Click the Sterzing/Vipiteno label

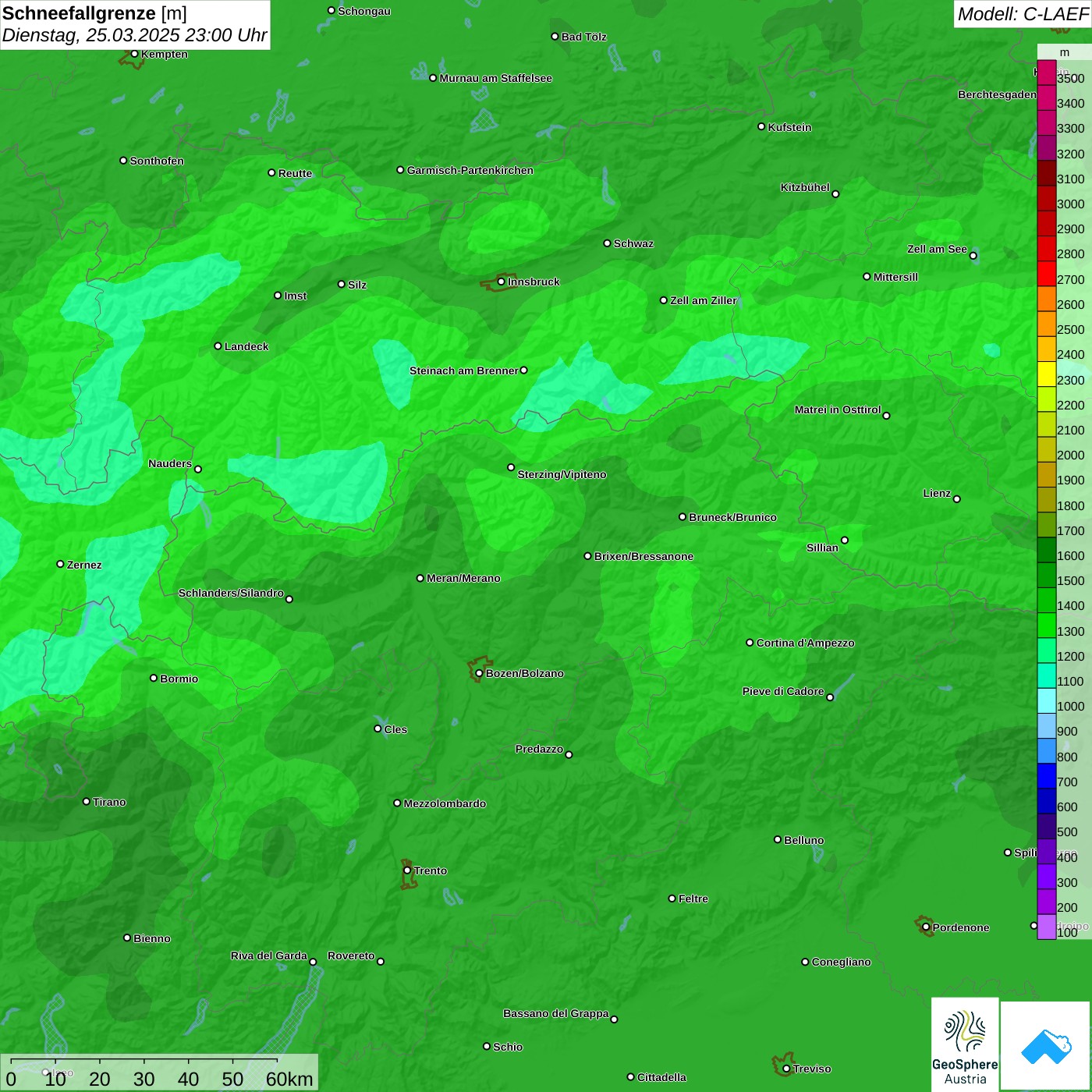(562, 474)
